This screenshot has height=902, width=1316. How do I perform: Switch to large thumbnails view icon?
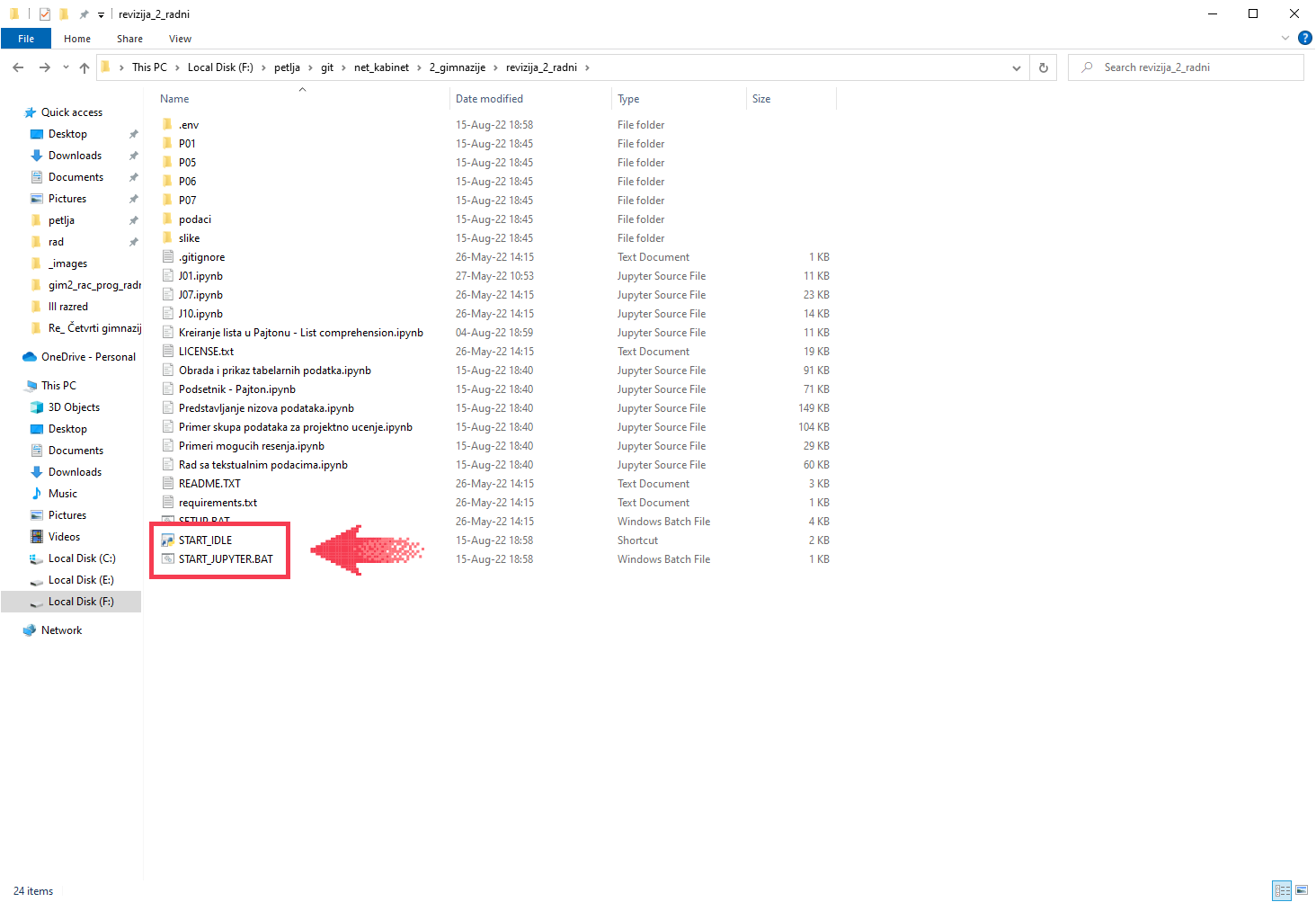coord(1301,890)
